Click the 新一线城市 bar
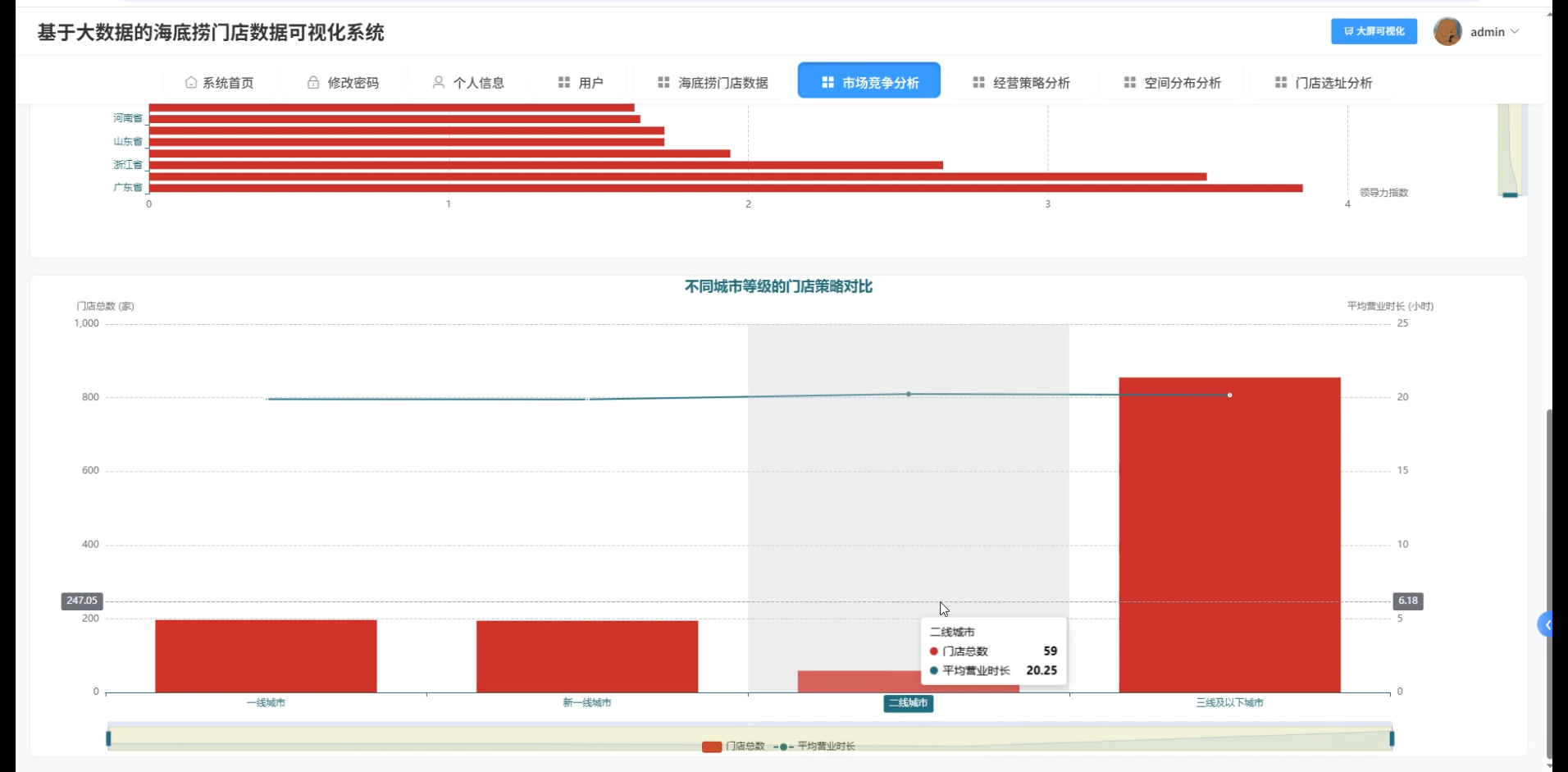This screenshot has height=772, width=1568. tap(587, 656)
